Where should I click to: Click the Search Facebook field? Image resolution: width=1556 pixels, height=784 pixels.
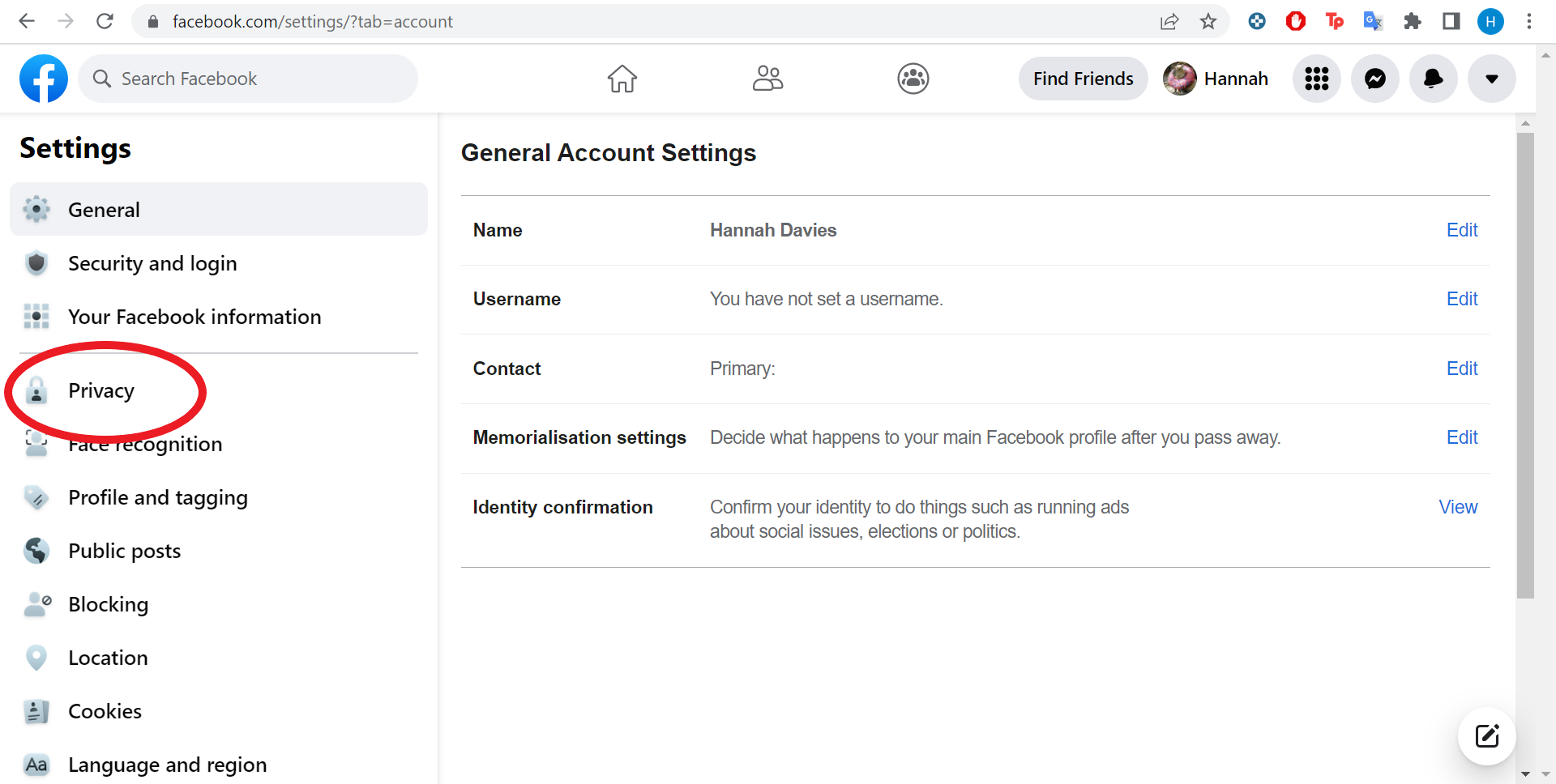(248, 79)
